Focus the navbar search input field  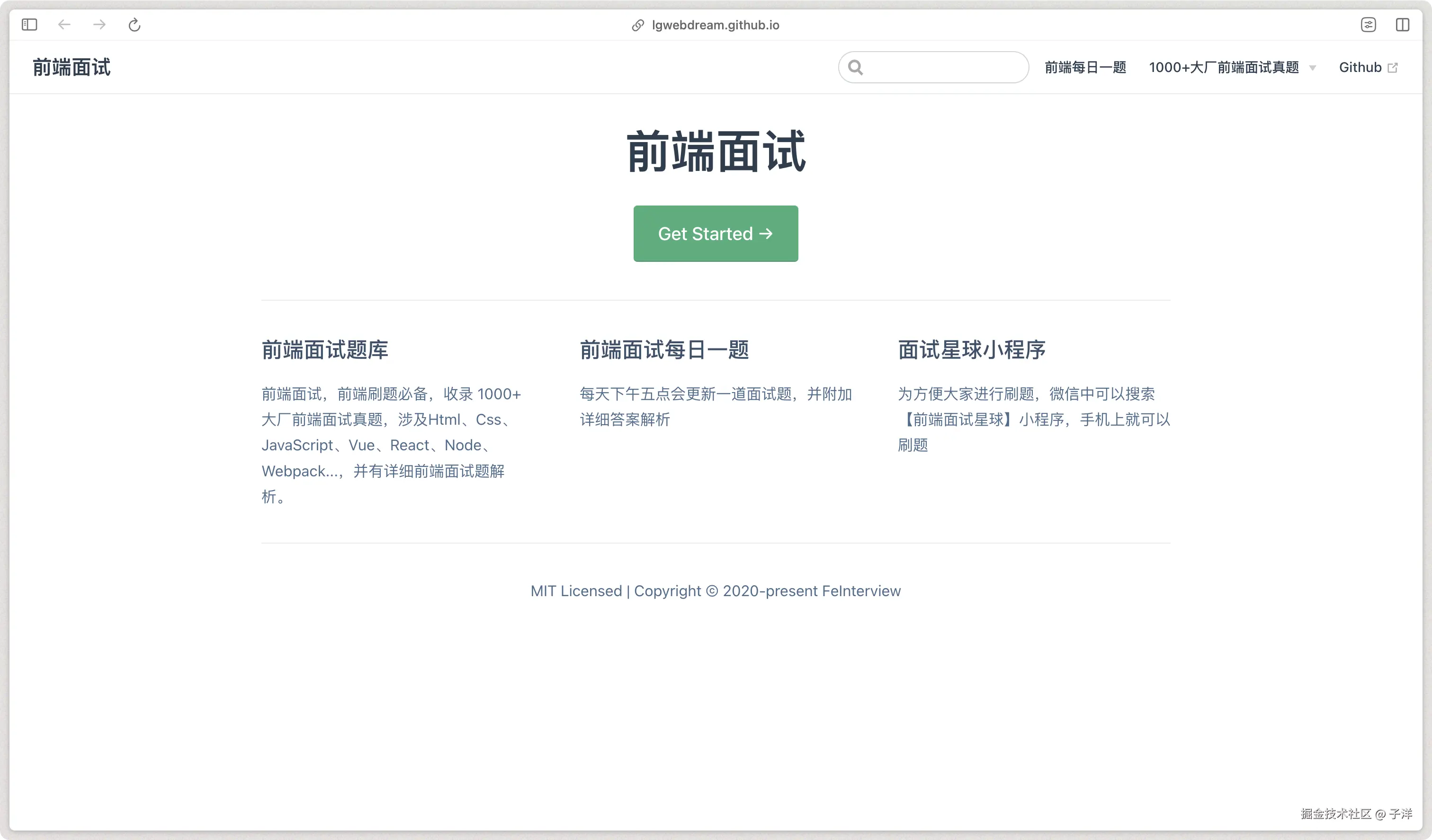[x=943, y=67]
